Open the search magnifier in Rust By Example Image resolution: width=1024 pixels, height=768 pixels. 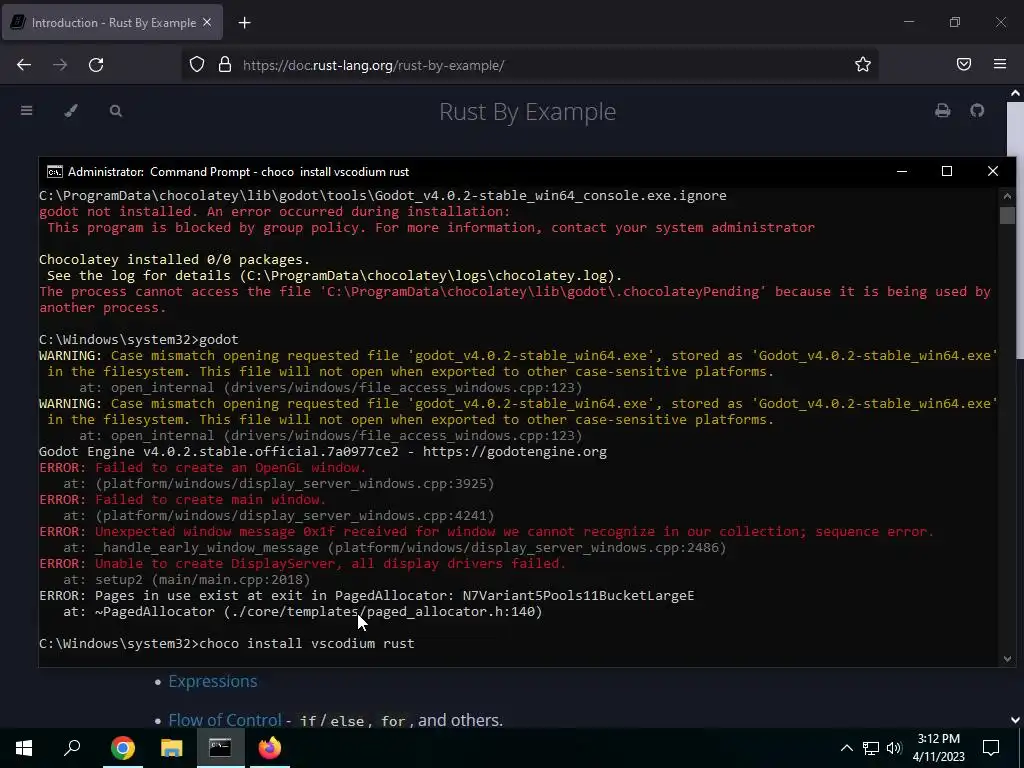[x=116, y=111]
